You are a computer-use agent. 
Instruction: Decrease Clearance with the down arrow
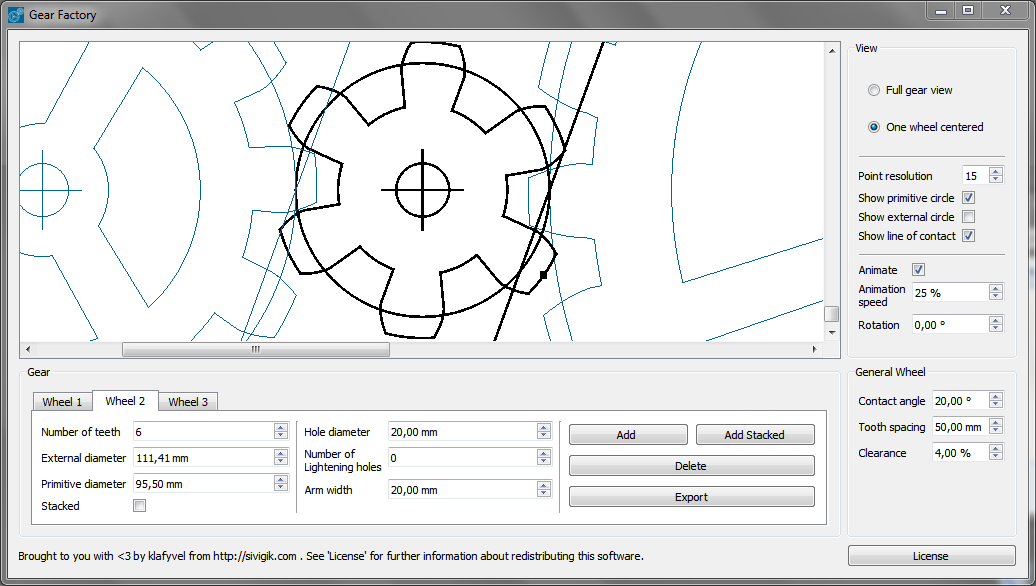pyautogui.click(x=996, y=456)
